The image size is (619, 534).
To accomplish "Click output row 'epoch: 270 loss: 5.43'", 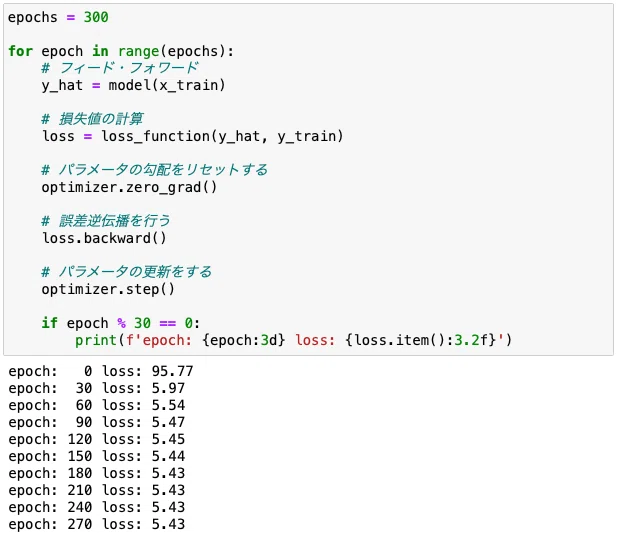I will pos(97,524).
